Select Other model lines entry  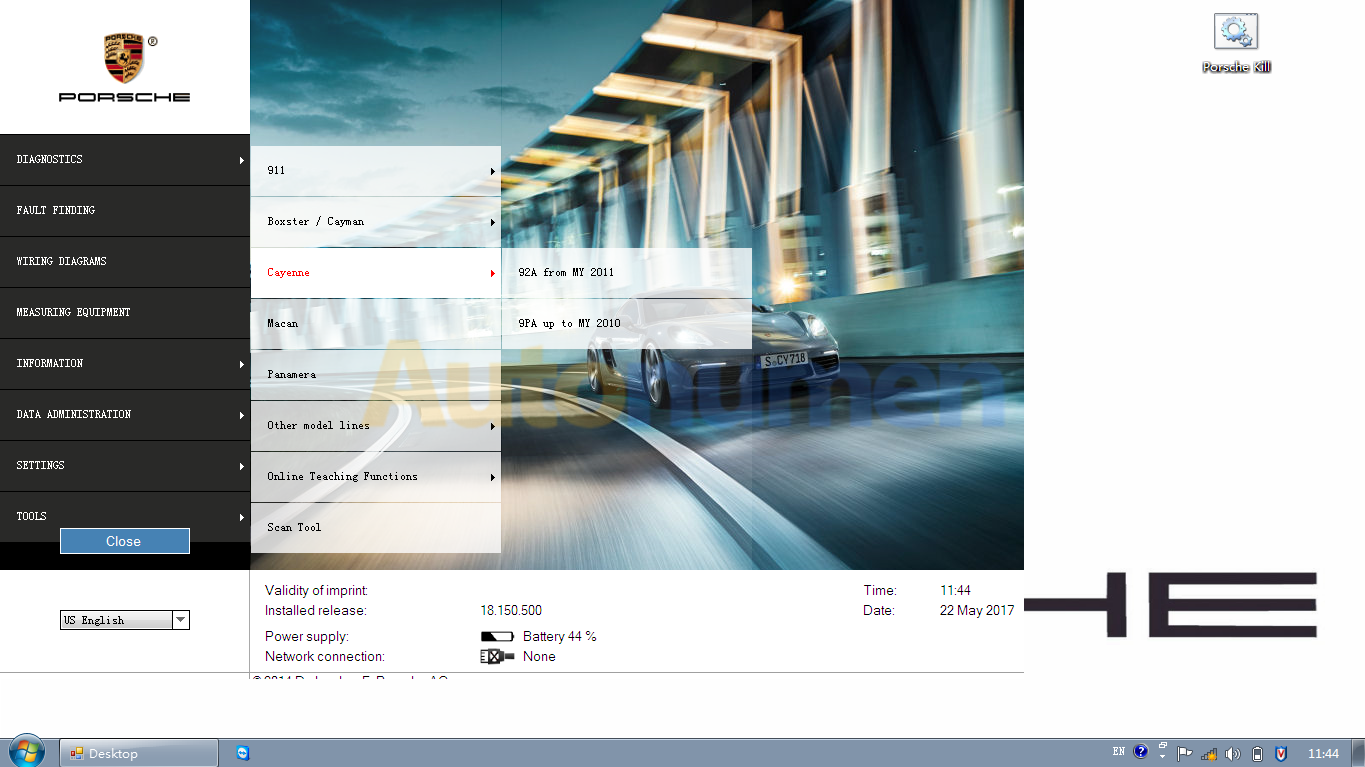click(376, 426)
